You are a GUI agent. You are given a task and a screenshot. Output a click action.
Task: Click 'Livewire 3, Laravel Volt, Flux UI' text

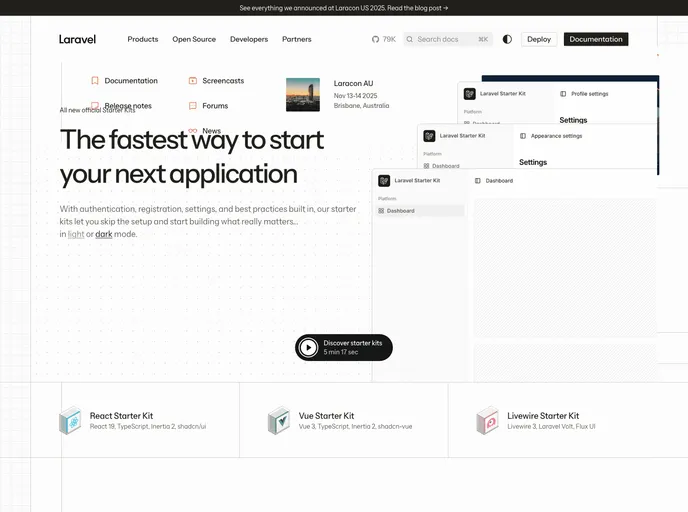pos(551,426)
